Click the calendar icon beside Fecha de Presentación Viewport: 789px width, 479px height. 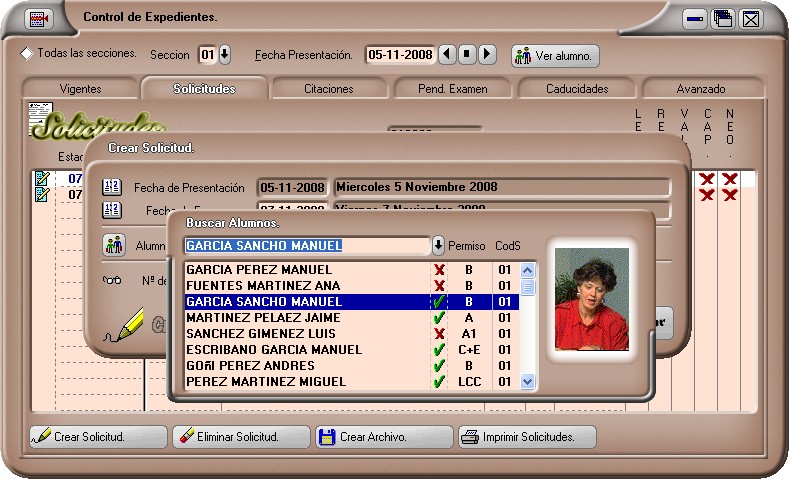[112, 187]
